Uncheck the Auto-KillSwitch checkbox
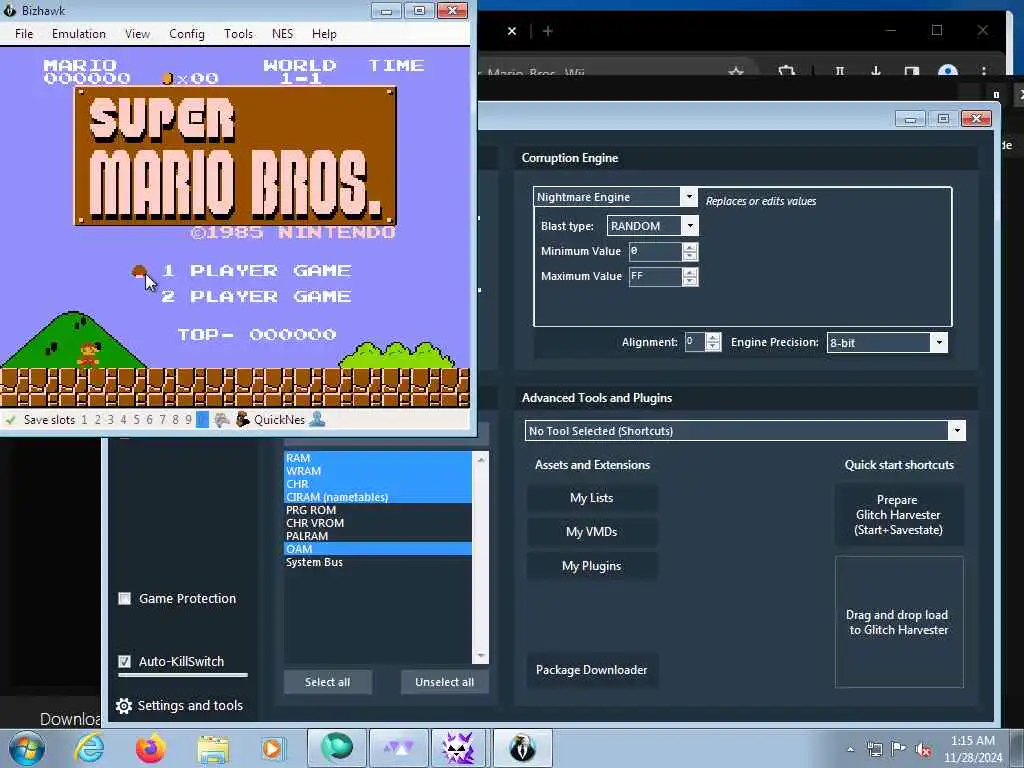1024x768 pixels. click(x=124, y=661)
